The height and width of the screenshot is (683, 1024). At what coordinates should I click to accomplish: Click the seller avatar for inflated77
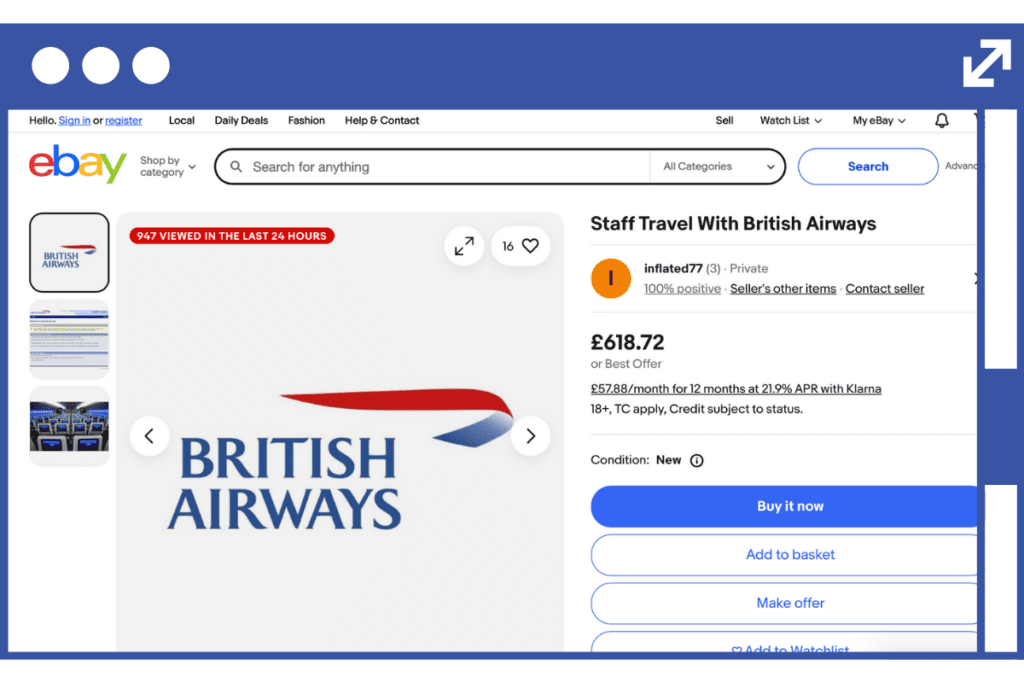point(611,278)
